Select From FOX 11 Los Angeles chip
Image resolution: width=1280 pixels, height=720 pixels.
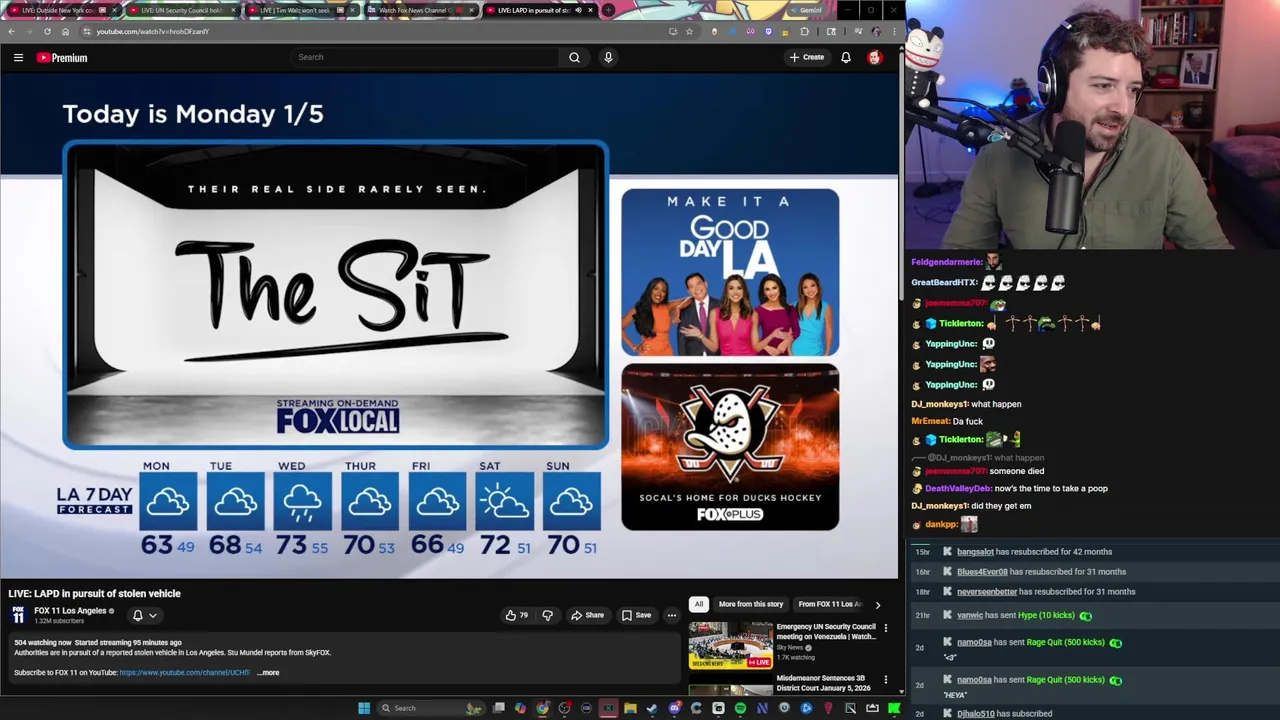tap(829, 604)
